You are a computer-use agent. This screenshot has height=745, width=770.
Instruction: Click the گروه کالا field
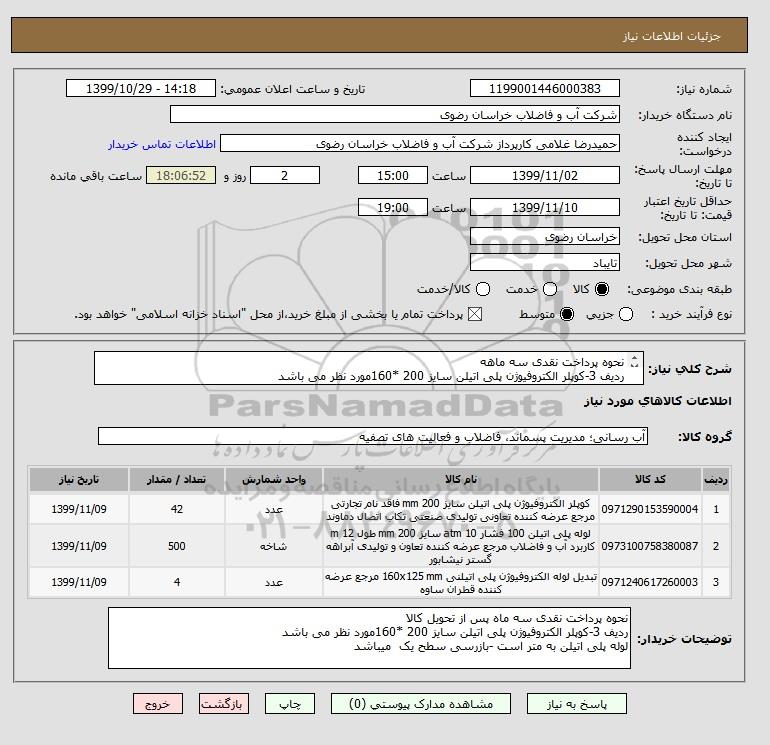click(x=373, y=436)
